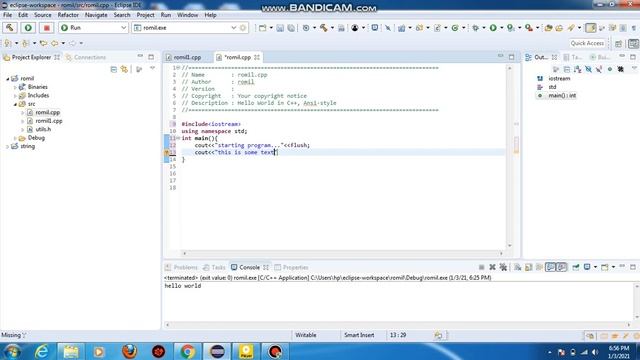Image resolution: width=640 pixels, height=360 pixels.
Task: Click the green Run toolbar icon
Action: point(493,28)
